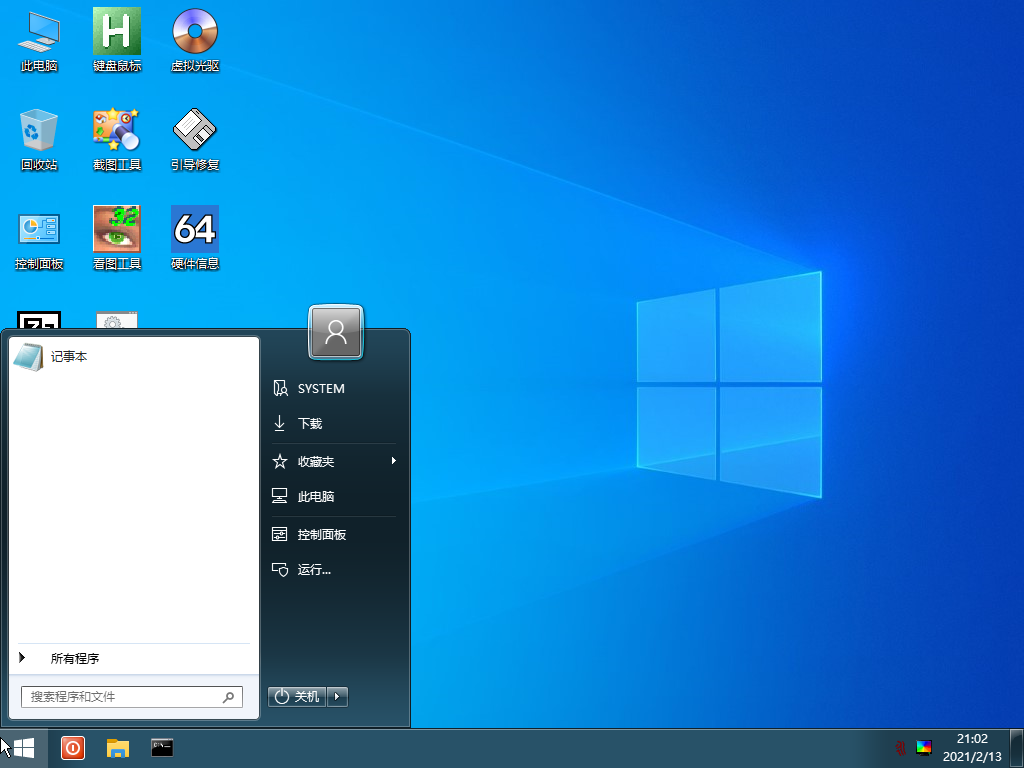Click the red power icon in taskbar

click(x=73, y=748)
